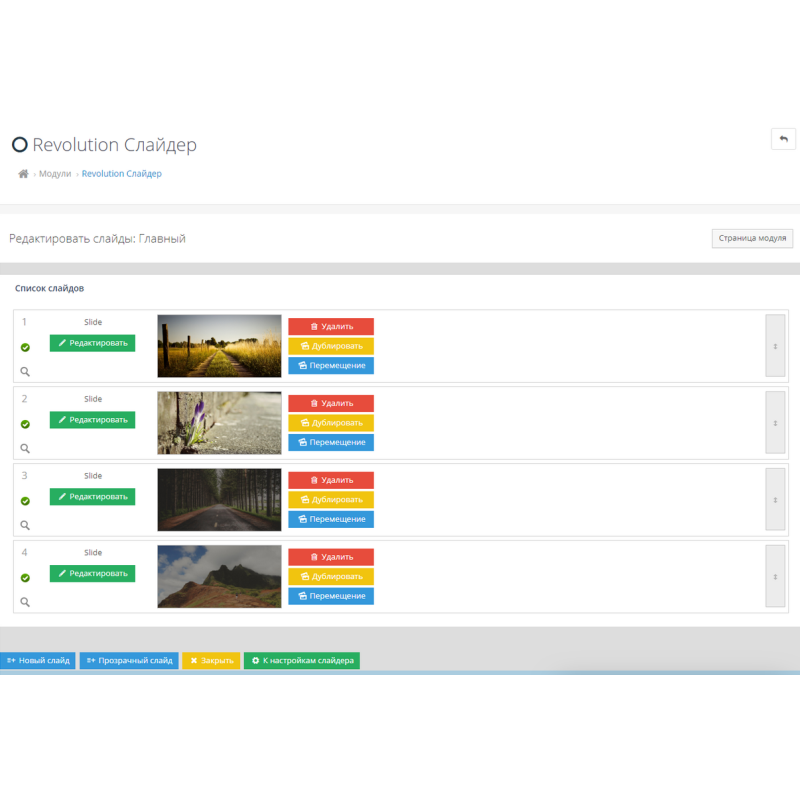Screen dimensions: 800x800
Task: Click 'Редактировать' on slide 2
Action: pyautogui.click(x=92, y=420)
